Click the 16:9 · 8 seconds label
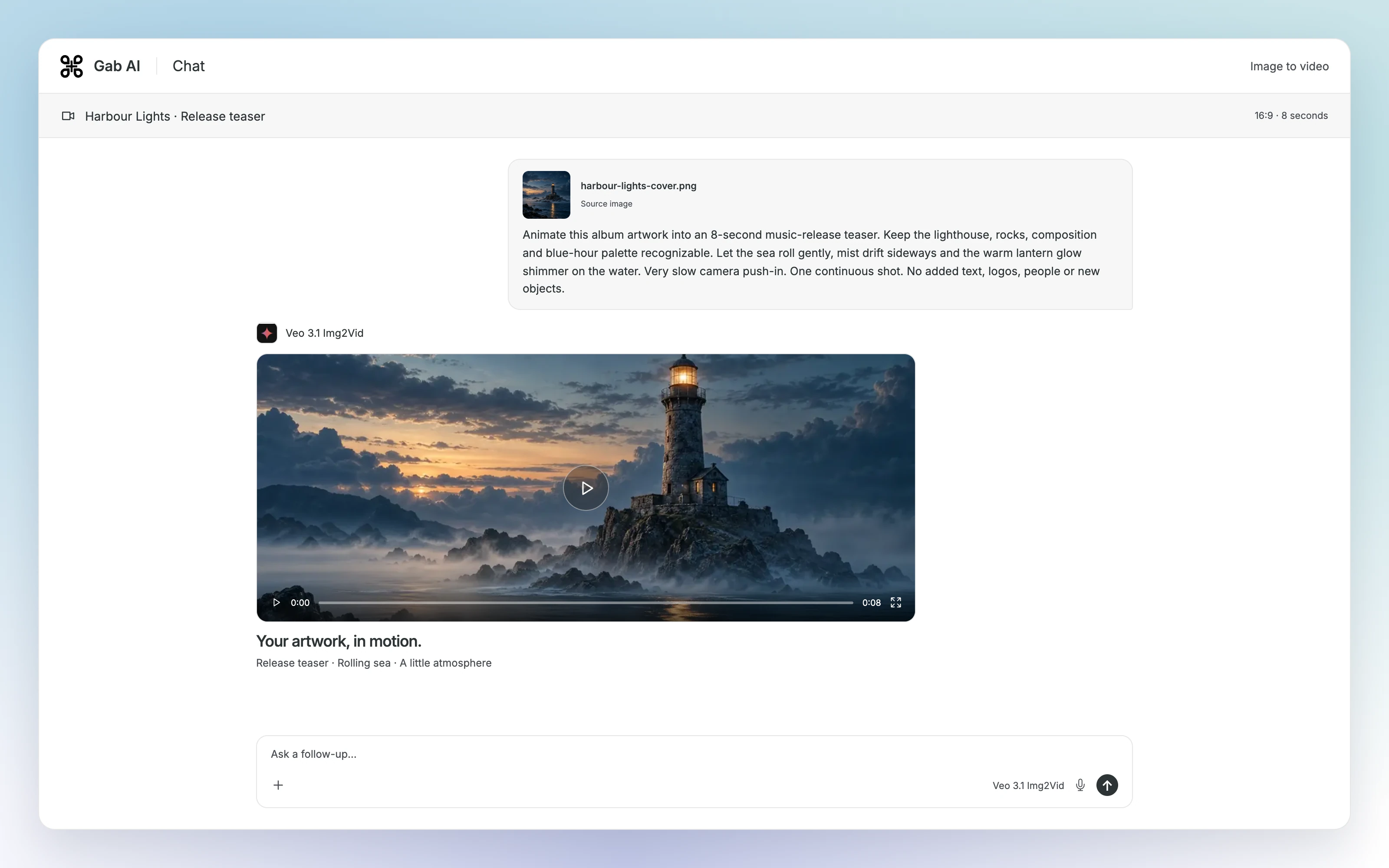Screen dimensions: 1389x868 pyautogui.click(x=1291, y=115)
